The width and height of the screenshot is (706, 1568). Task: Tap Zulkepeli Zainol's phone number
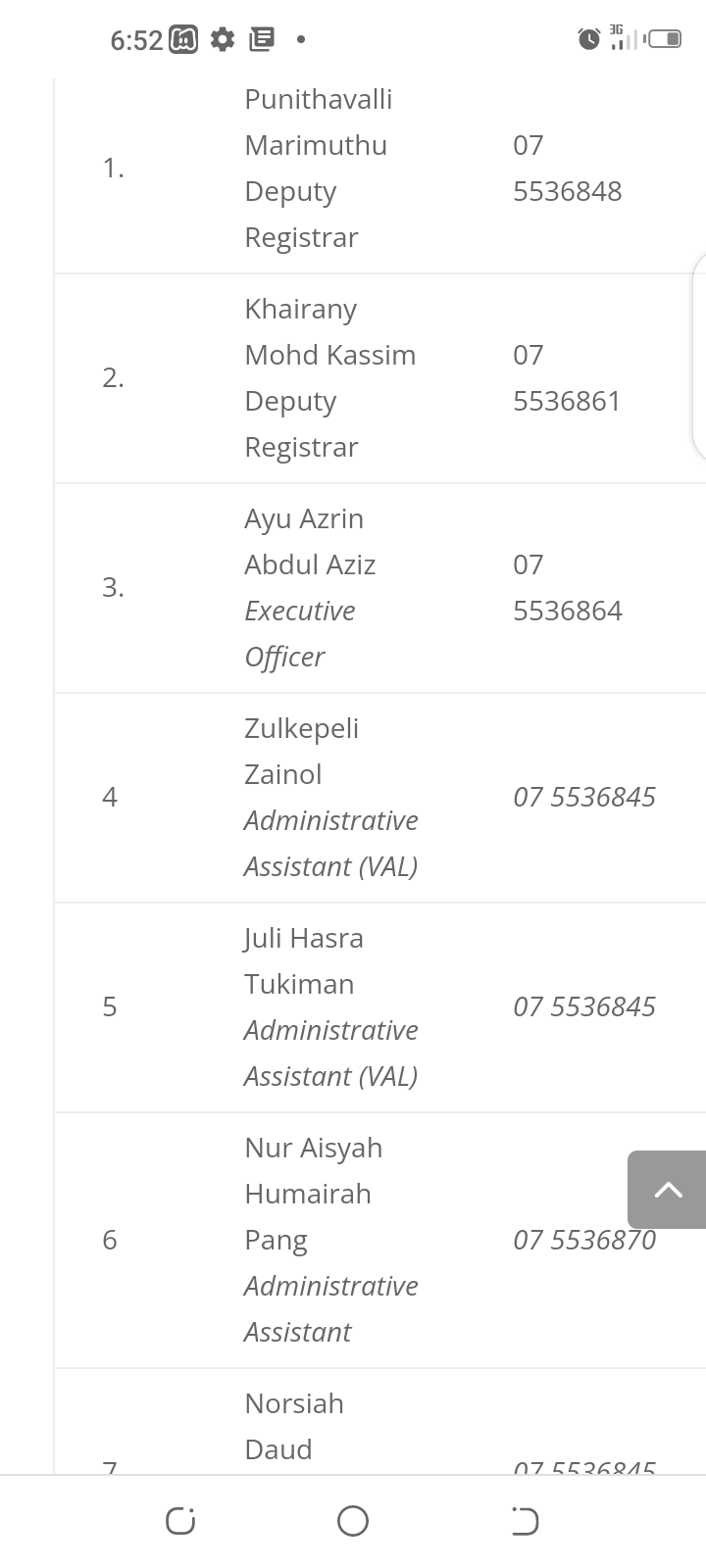(x=583, y=797)
